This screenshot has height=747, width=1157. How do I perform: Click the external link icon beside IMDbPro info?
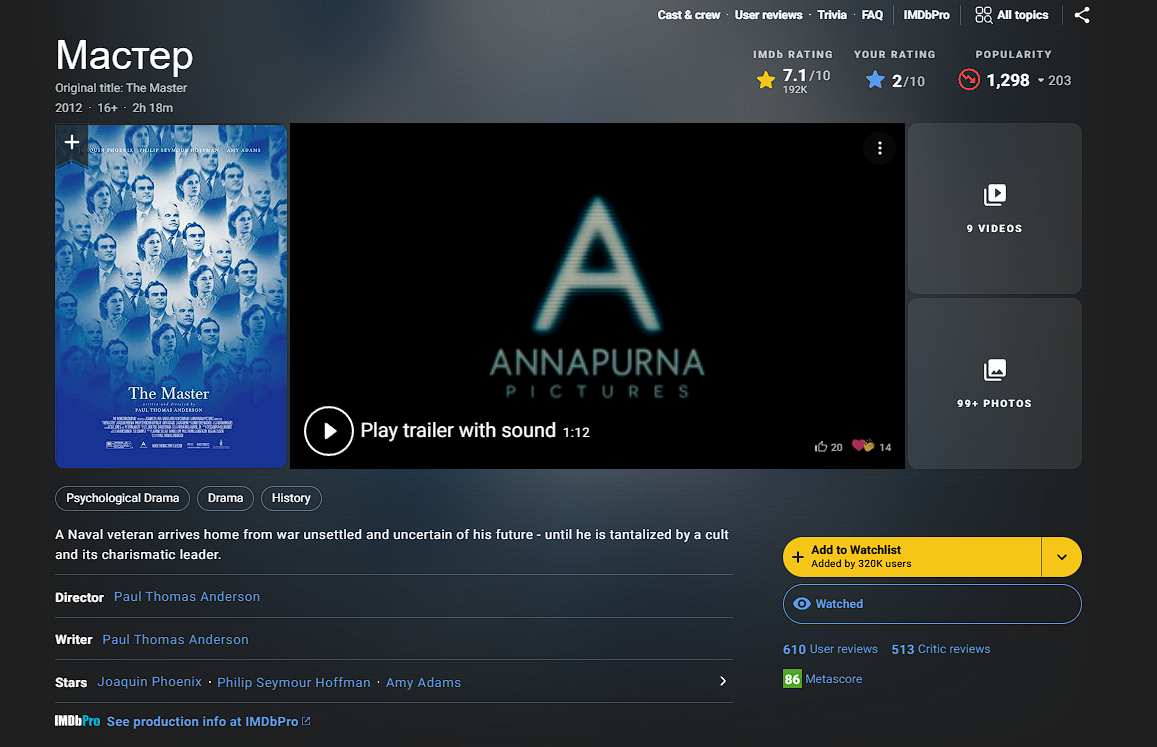click(x=306, y=721)
